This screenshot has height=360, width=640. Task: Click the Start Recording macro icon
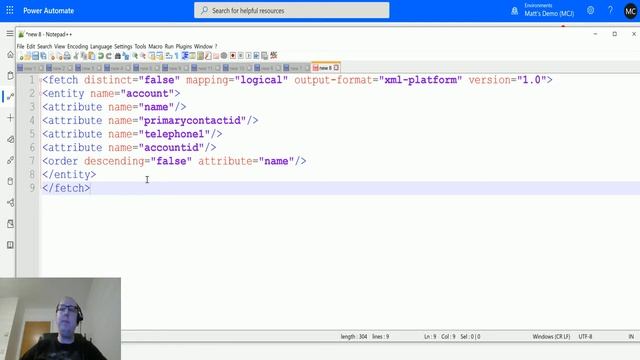[233, 56]
